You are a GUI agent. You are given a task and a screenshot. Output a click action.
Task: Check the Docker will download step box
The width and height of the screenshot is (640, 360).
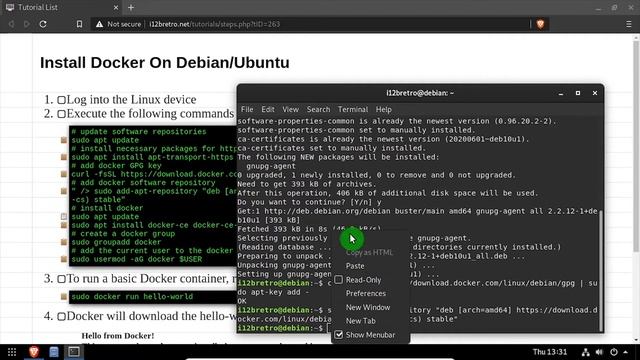[61, 317]
